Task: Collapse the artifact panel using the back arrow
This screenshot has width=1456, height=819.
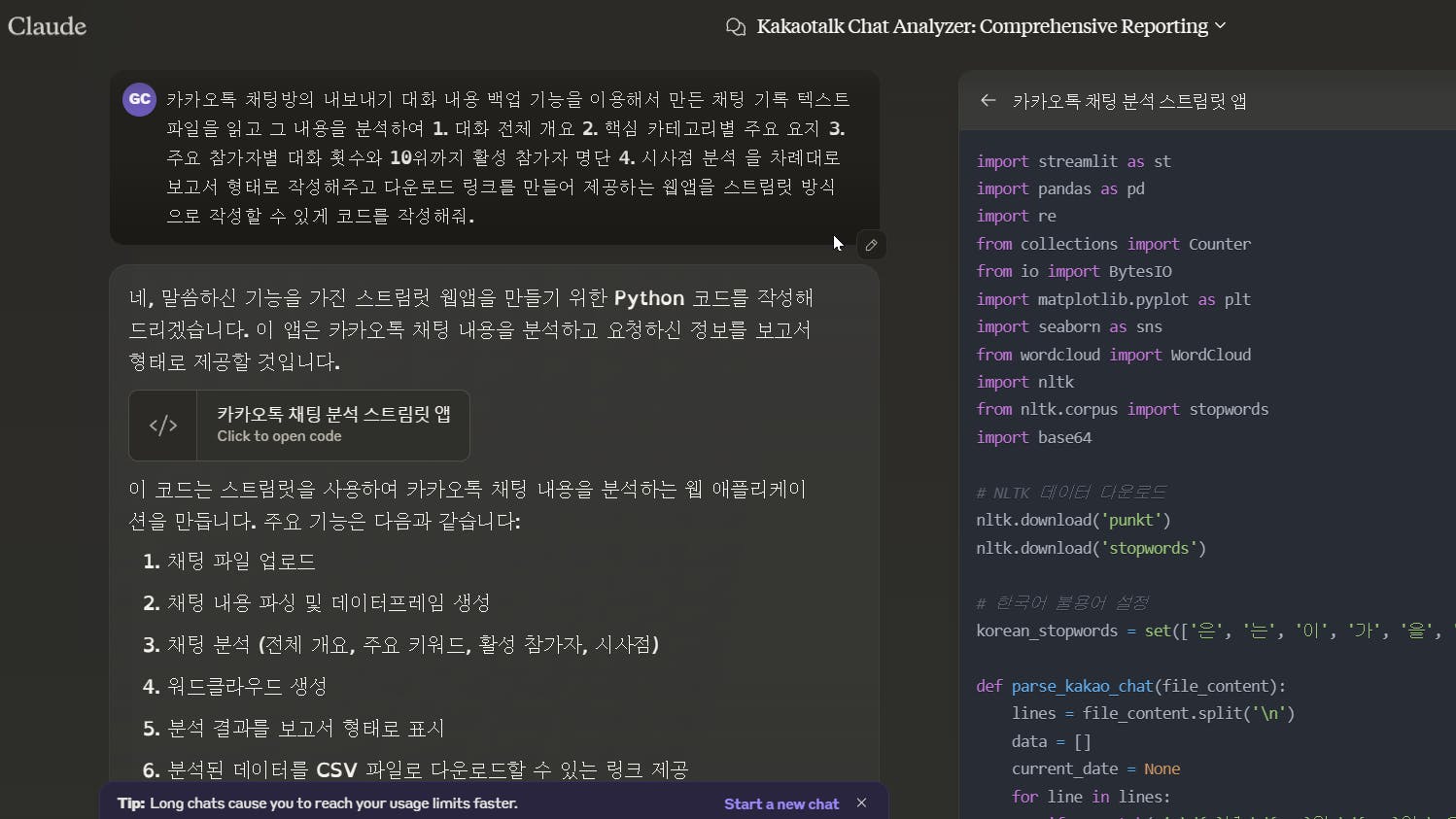Action: pyautogui.click(x=988, y=100)
